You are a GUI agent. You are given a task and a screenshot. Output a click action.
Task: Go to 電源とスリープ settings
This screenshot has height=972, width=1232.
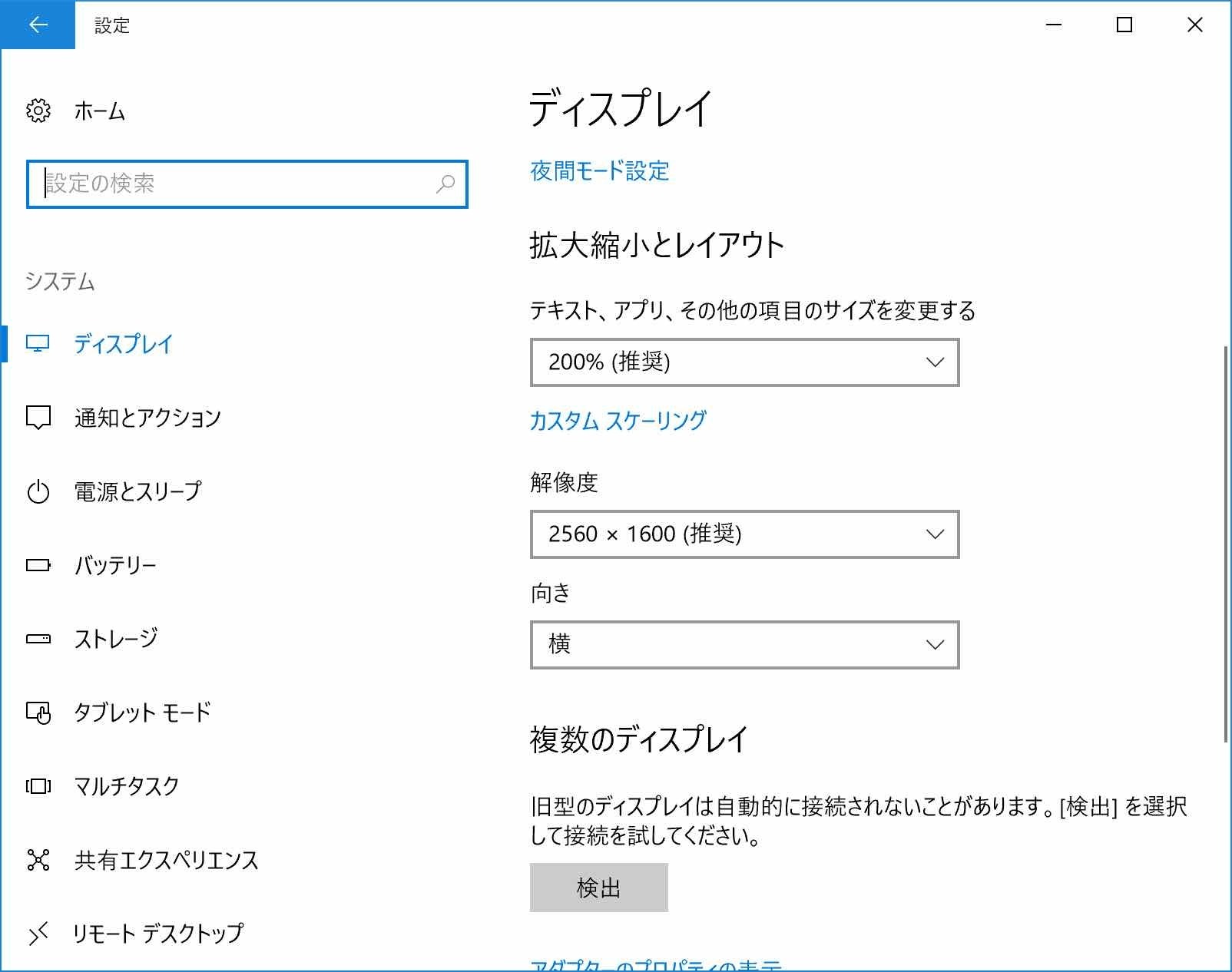click(x=138, y=491)
